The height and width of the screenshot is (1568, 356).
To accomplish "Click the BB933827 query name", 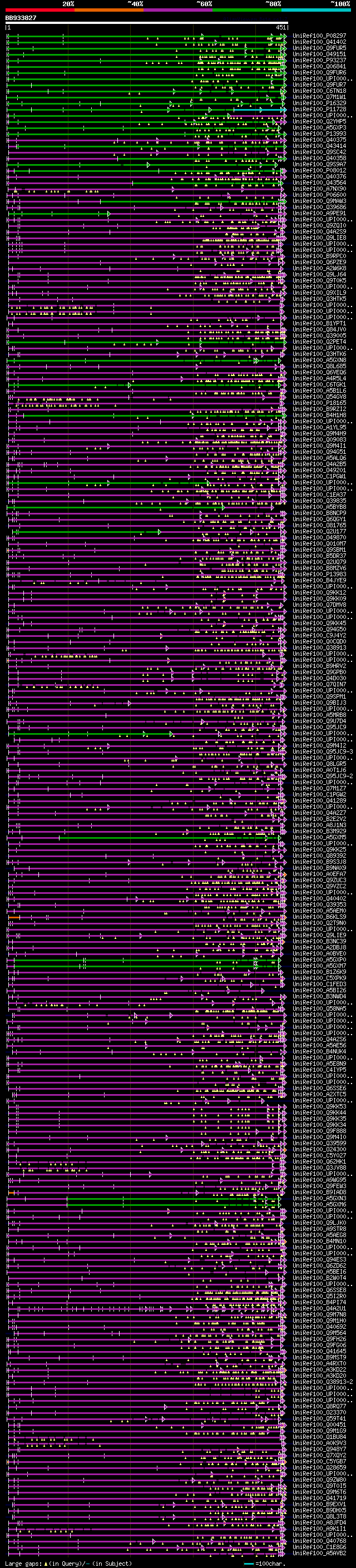I will (21, 18).
